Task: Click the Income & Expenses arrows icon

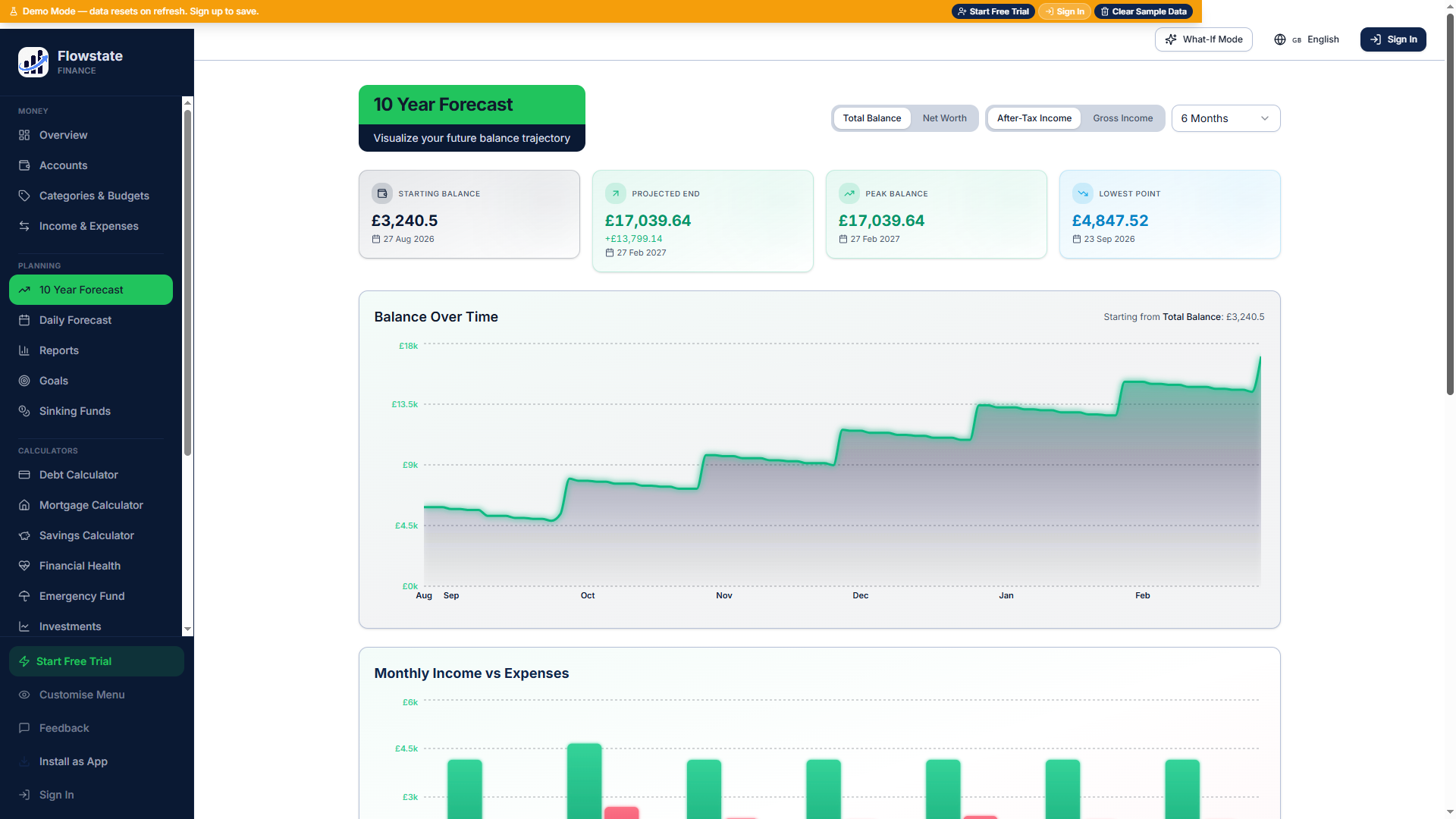Action: (x=24, y=226)
